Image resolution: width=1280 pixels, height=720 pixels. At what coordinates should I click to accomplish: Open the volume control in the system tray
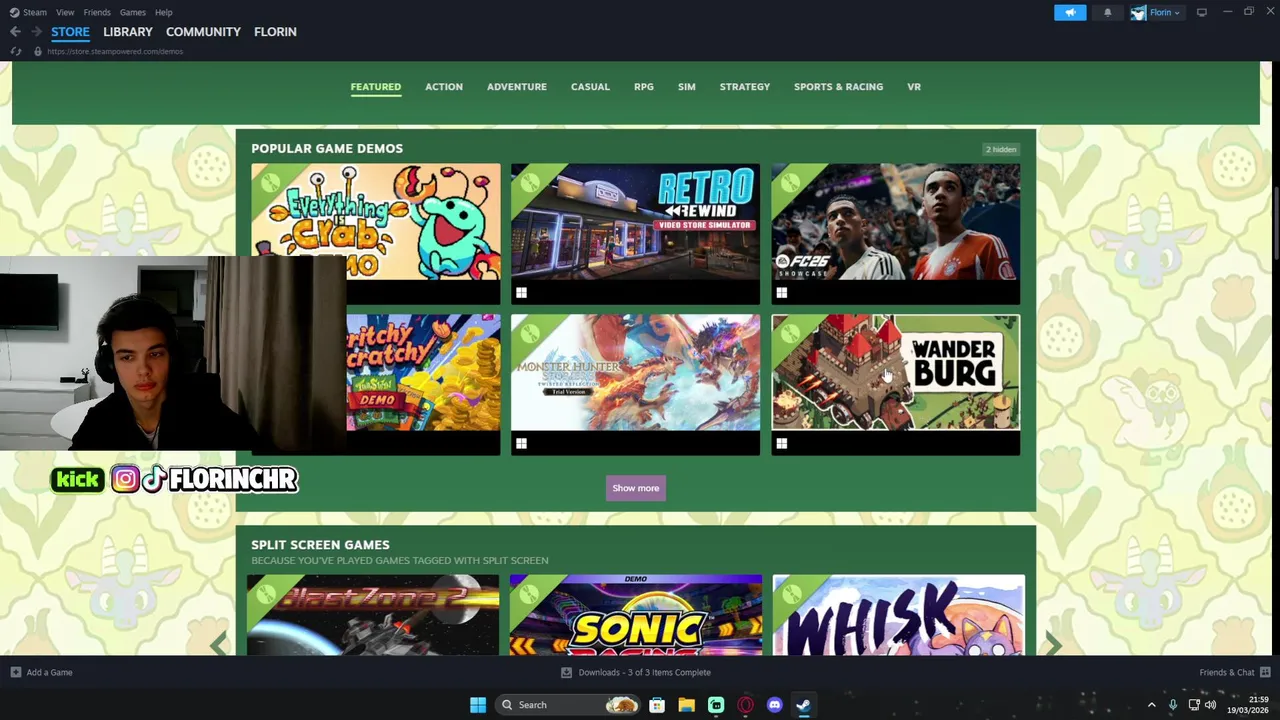(x=1211, y=705)
